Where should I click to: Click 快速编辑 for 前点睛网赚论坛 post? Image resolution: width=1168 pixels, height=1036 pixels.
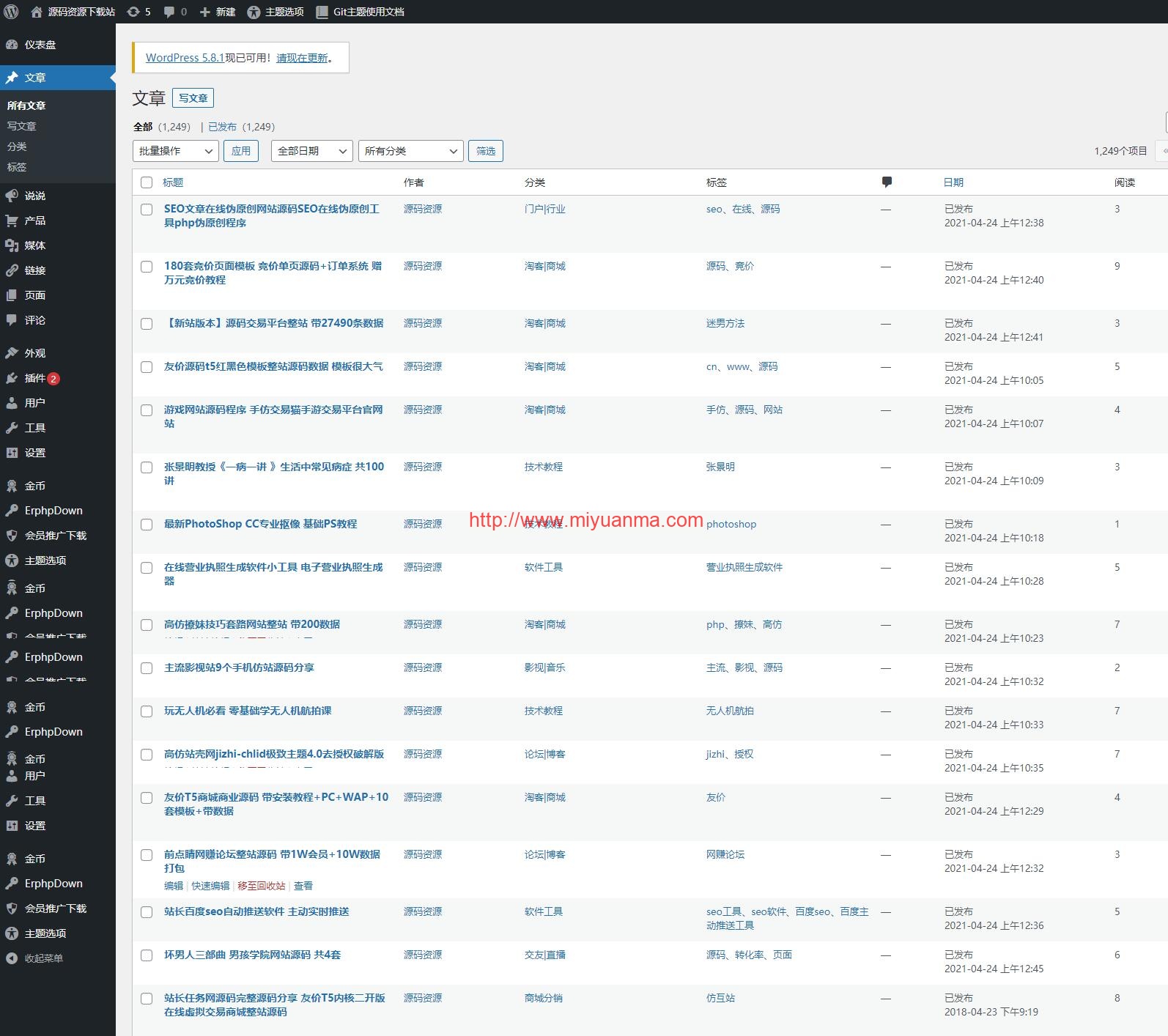pyautogui.click(x=210, y=886)
